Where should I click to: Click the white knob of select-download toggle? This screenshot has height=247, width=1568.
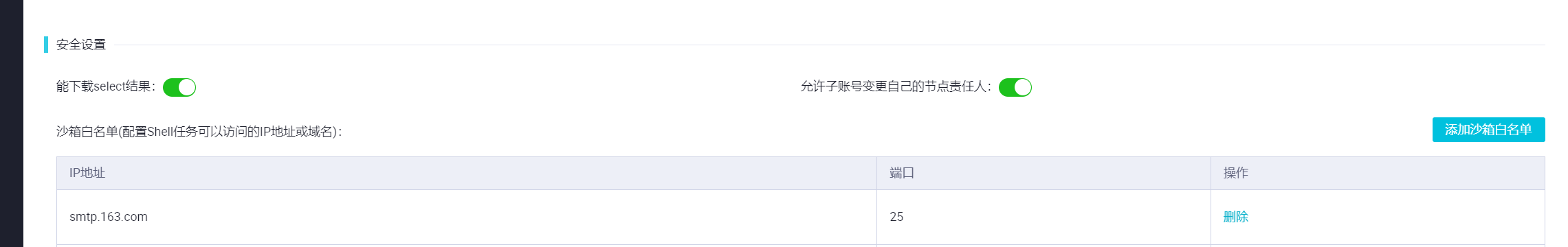tap(187, 87)
